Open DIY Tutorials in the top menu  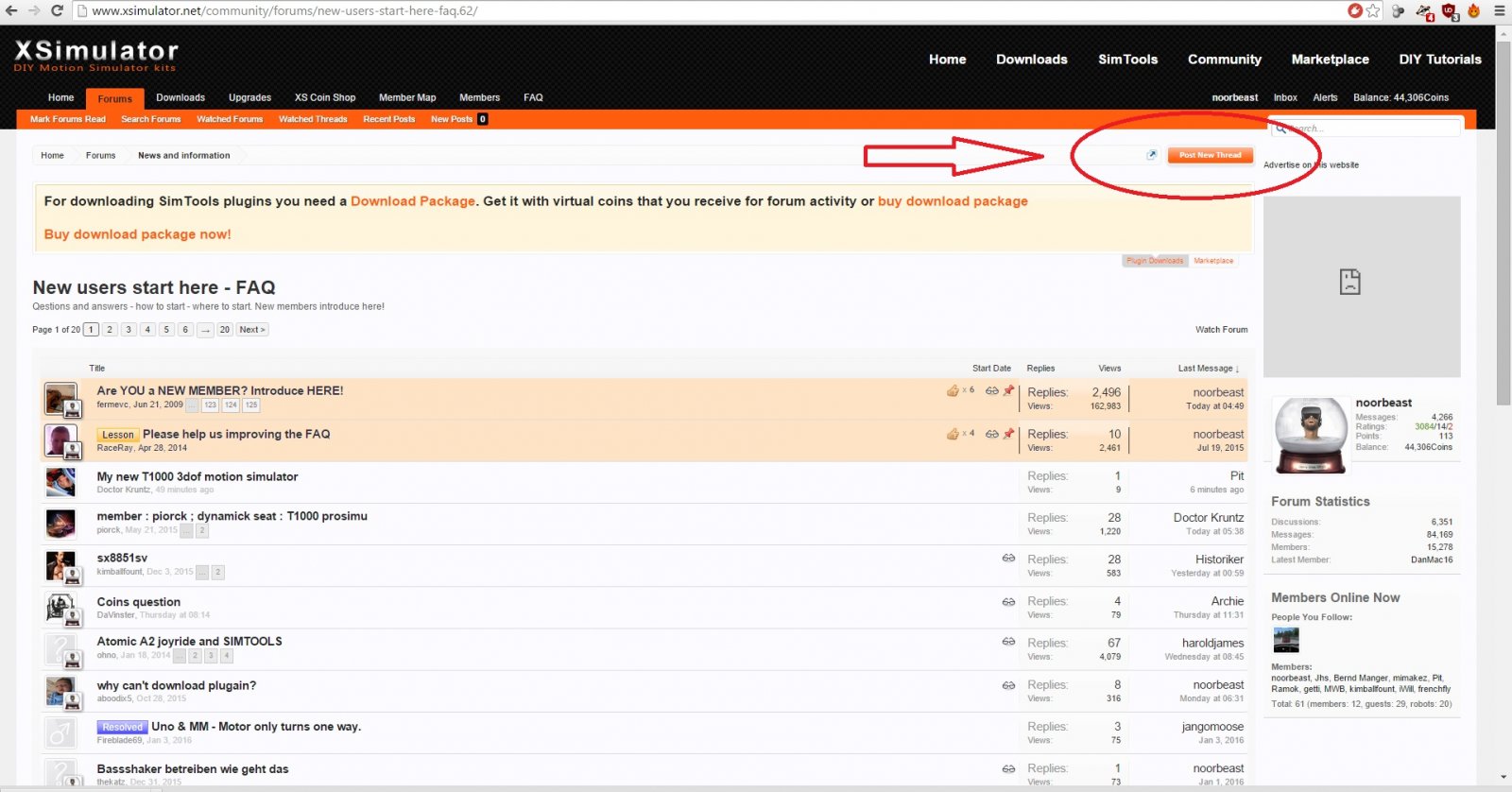[x=1440, y=59]
